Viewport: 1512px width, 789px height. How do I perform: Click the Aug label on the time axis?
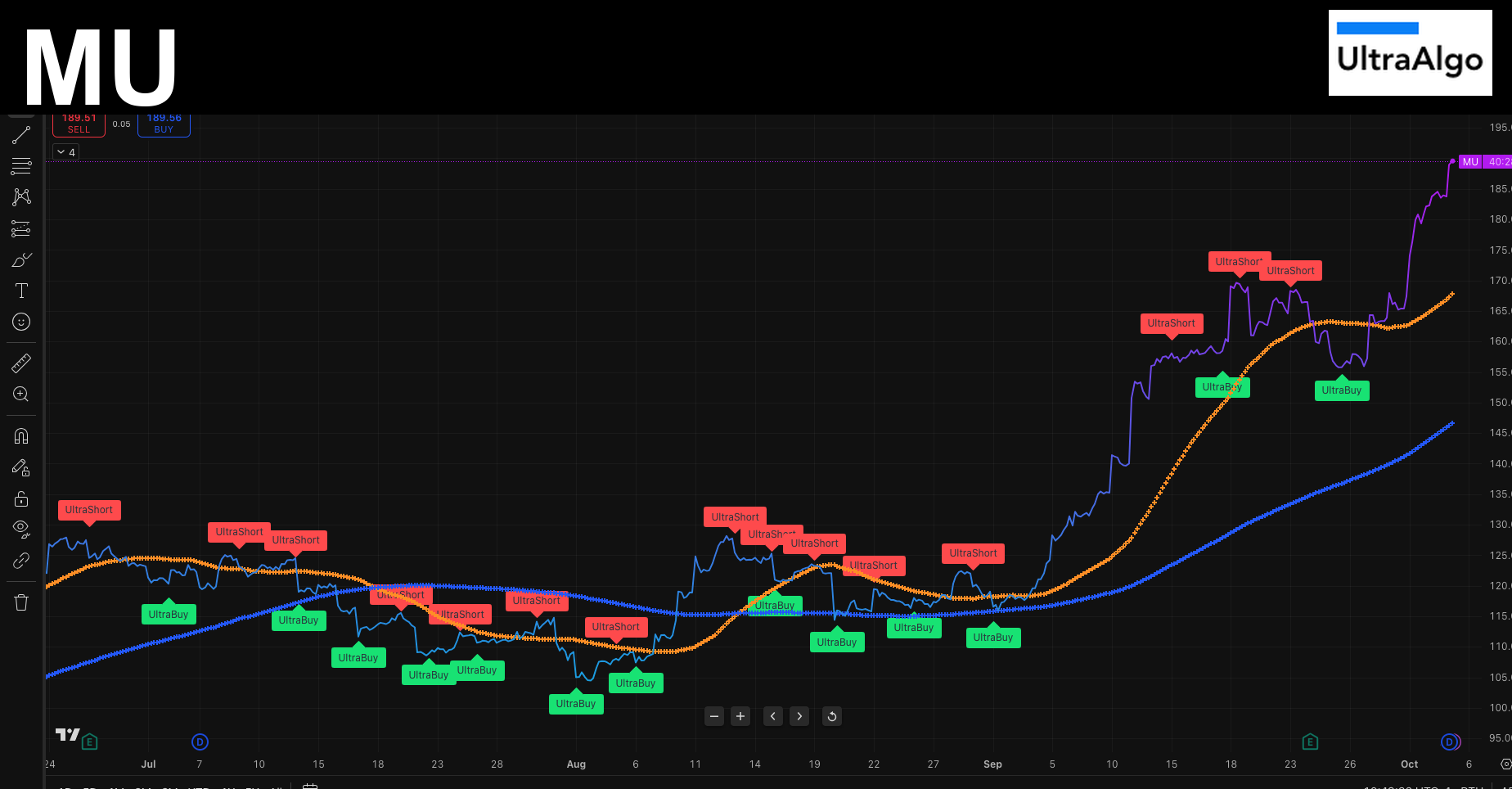[x=576, y=764]
